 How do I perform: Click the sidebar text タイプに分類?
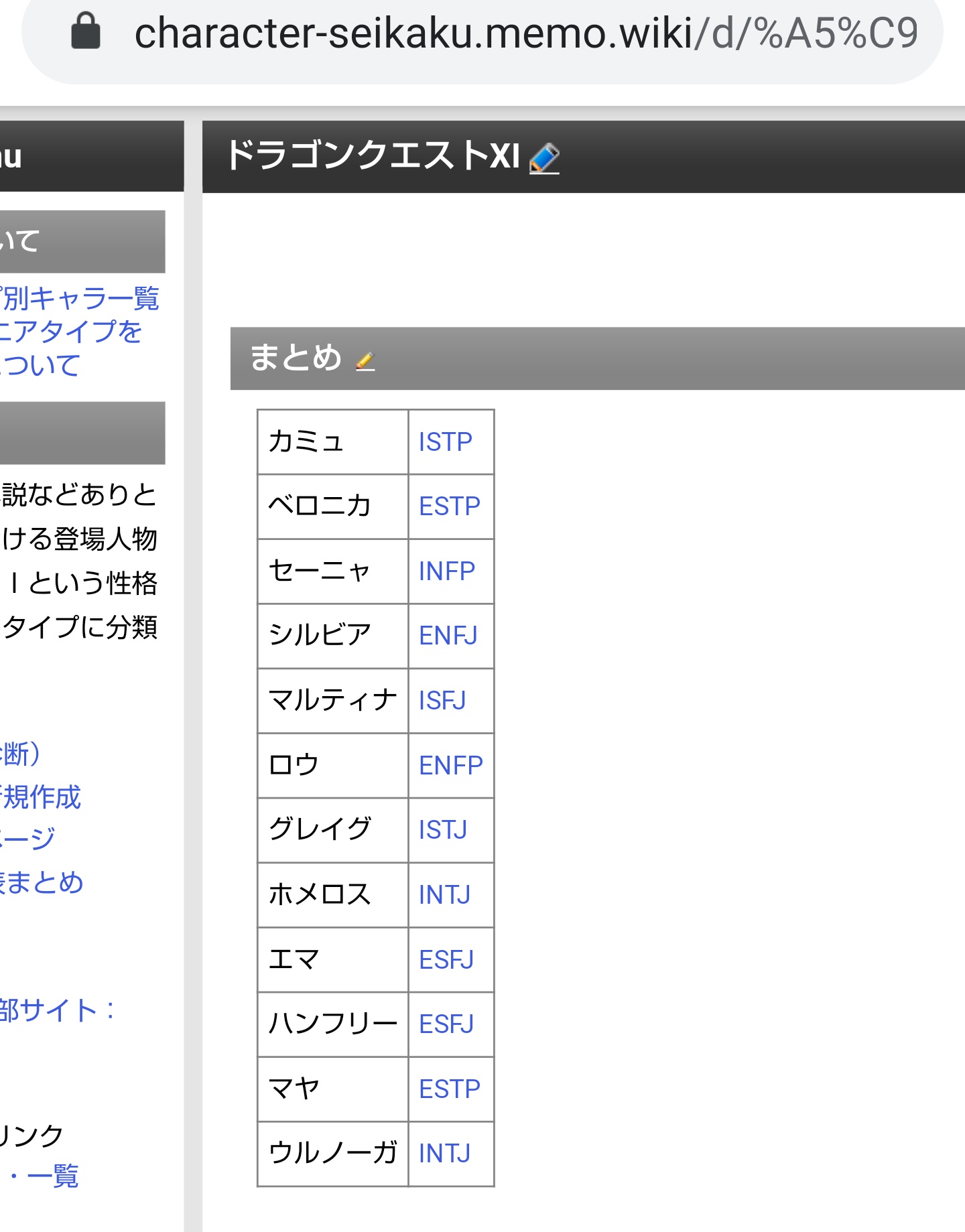pyautogui.click(x=79, y=628)
